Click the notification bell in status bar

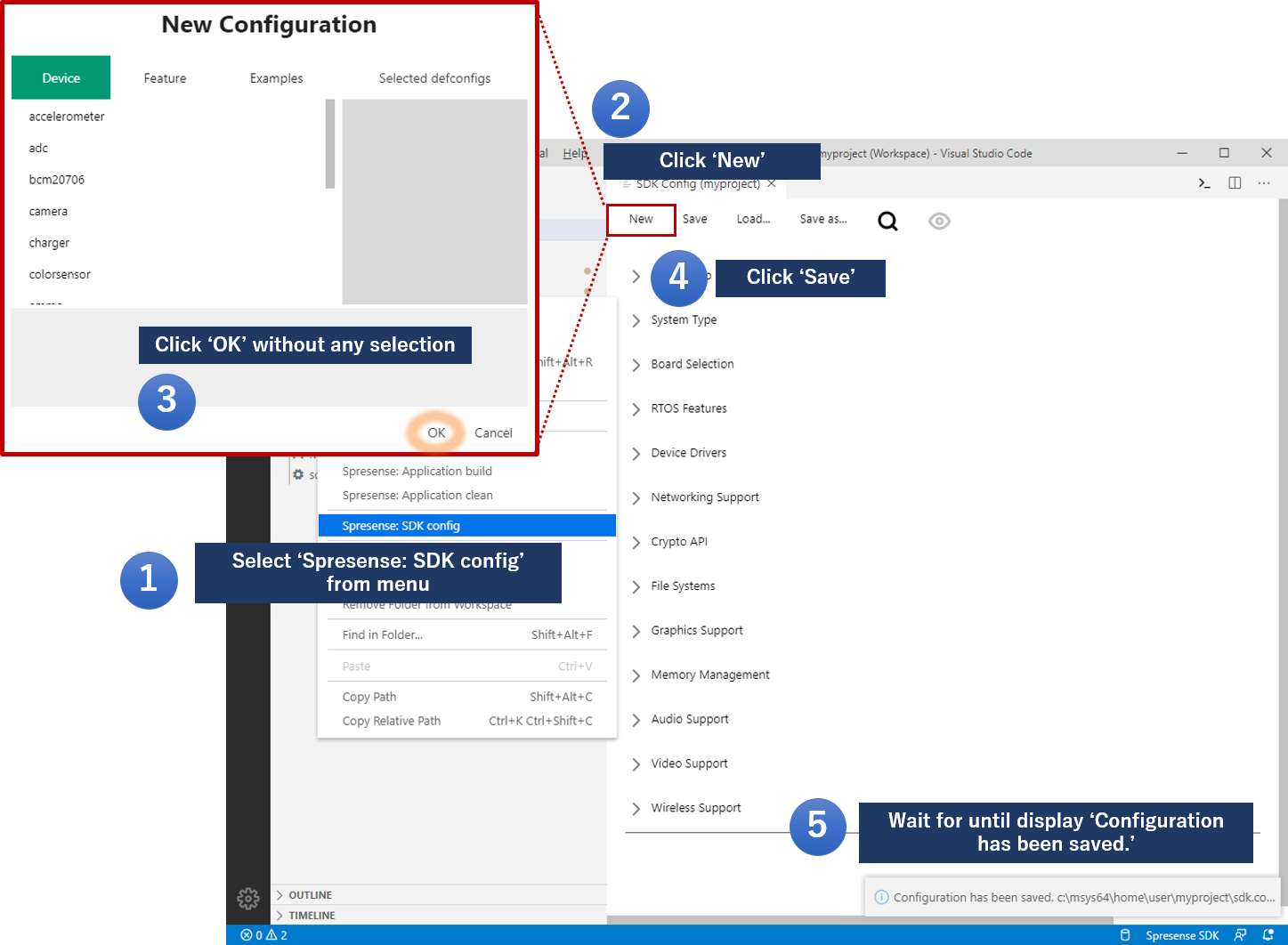(1268, 935)
